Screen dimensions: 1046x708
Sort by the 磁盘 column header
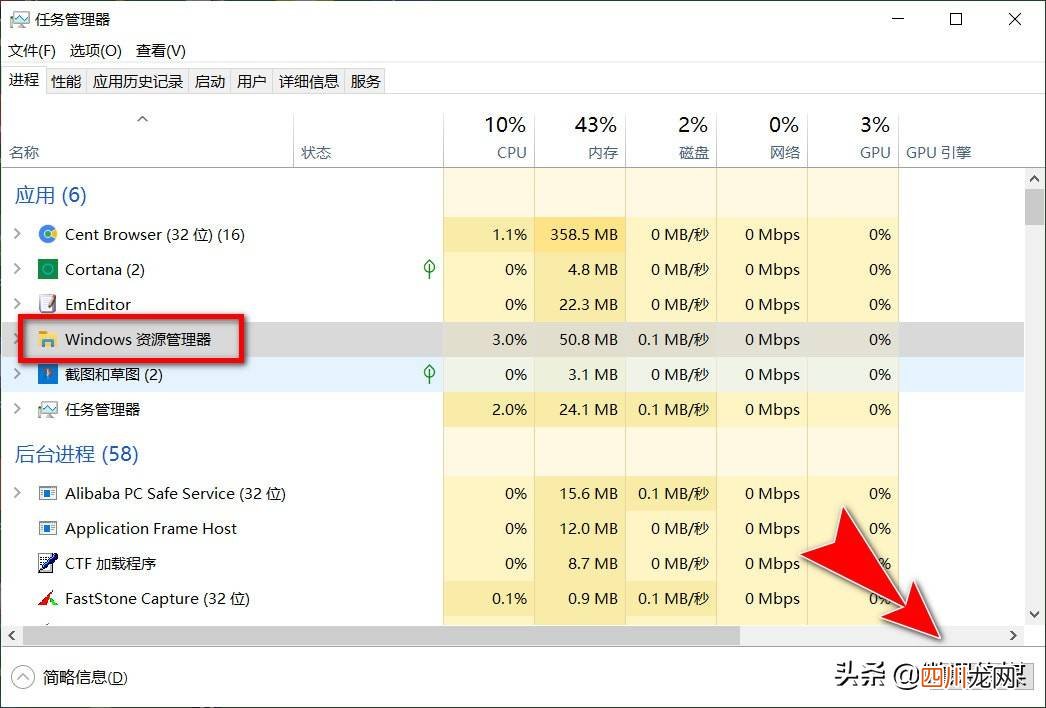point(671,140)
